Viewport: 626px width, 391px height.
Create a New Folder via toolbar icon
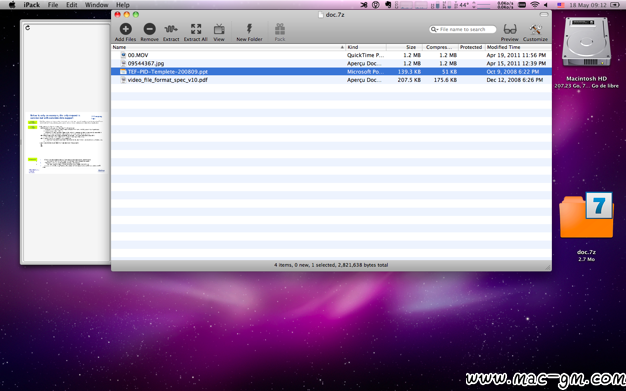coord(249,29)
